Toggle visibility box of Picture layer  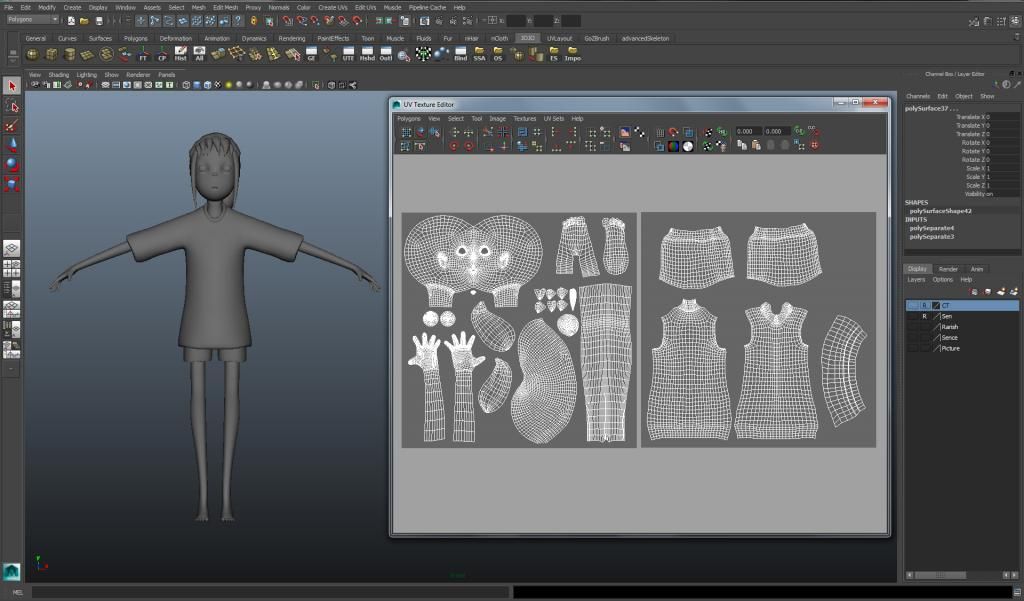[x=911, y=348]
